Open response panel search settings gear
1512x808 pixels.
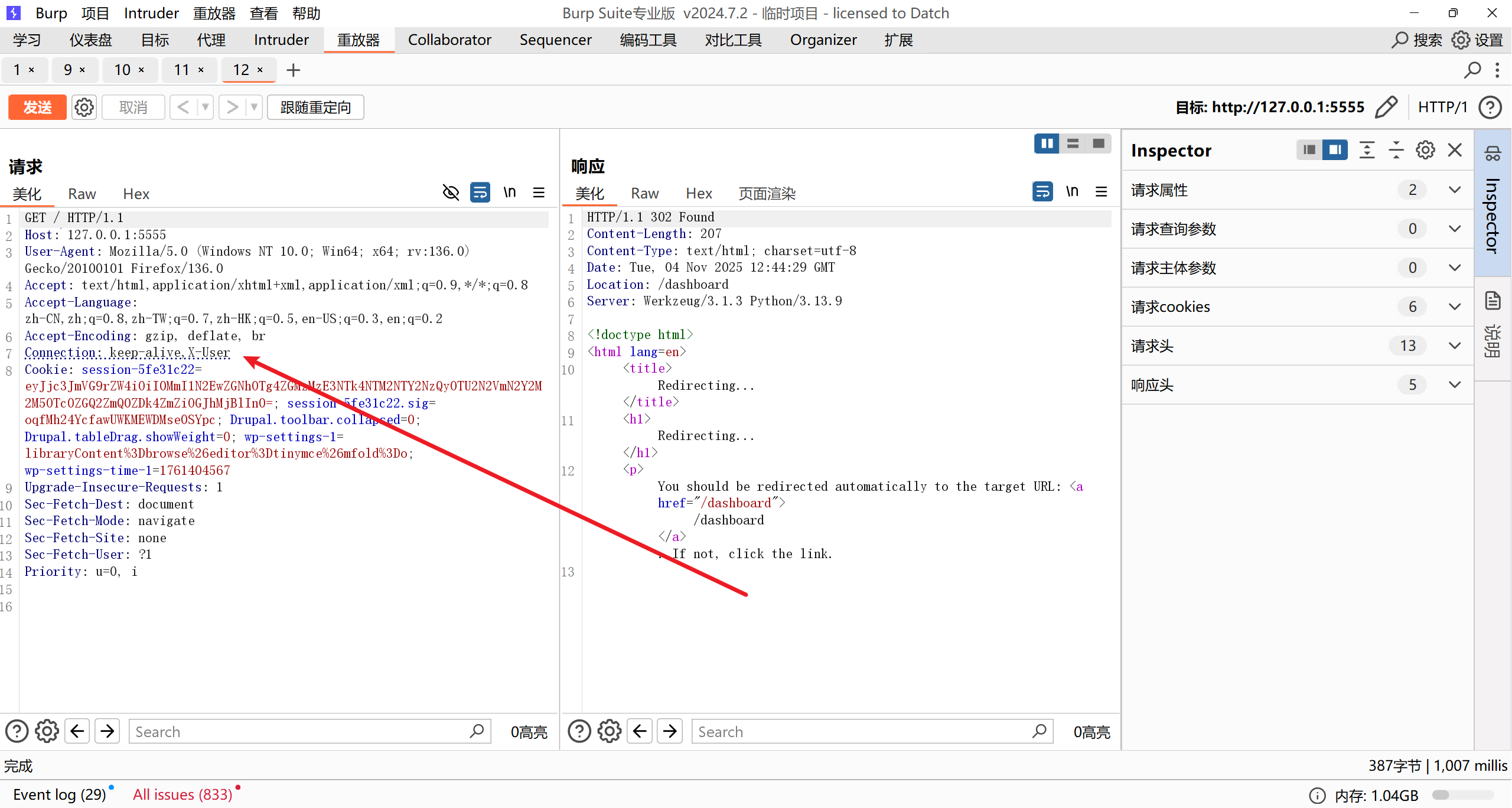click(x=610, y=731)
